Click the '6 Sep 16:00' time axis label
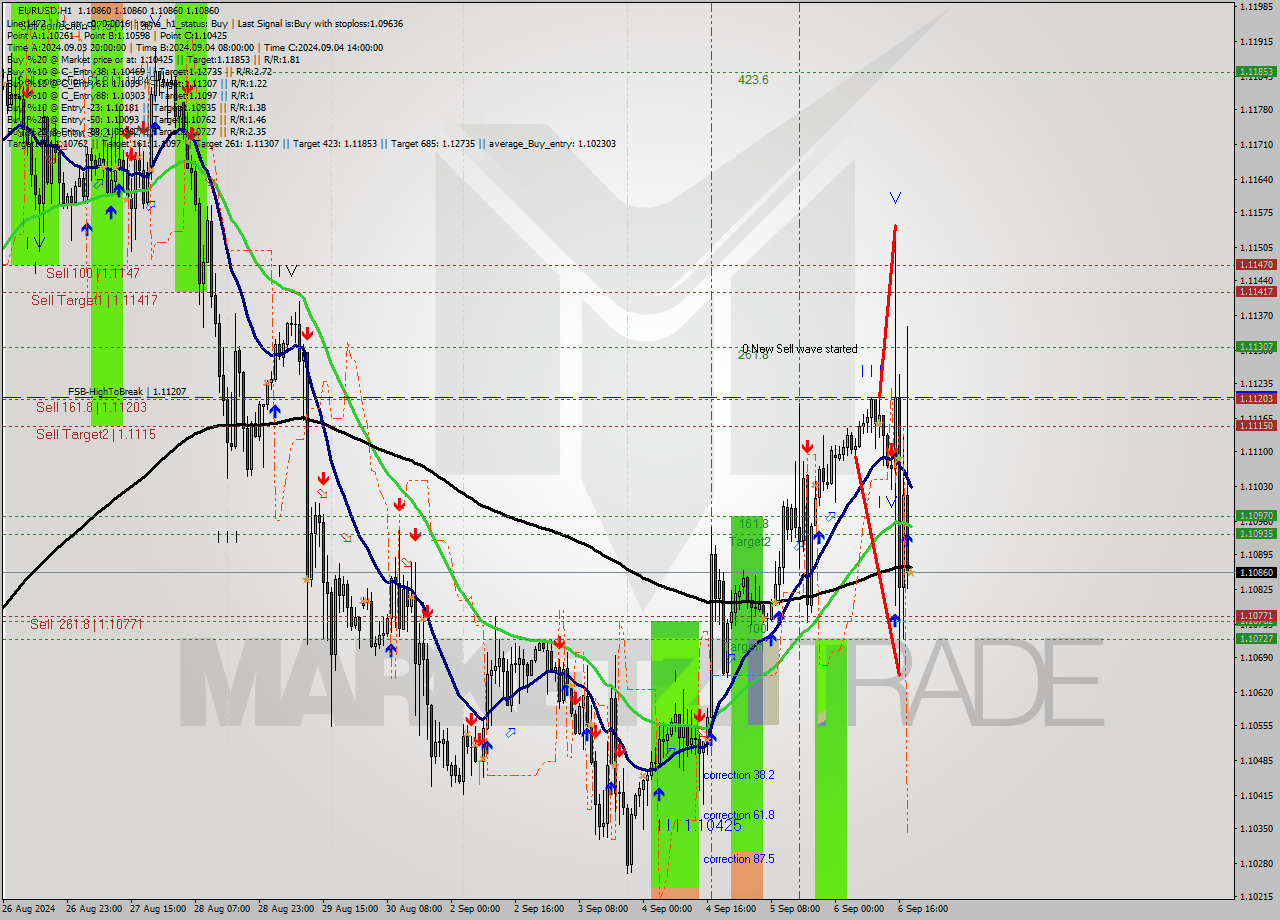This screenshot has width=1280, height=920. tap(923, 909)
